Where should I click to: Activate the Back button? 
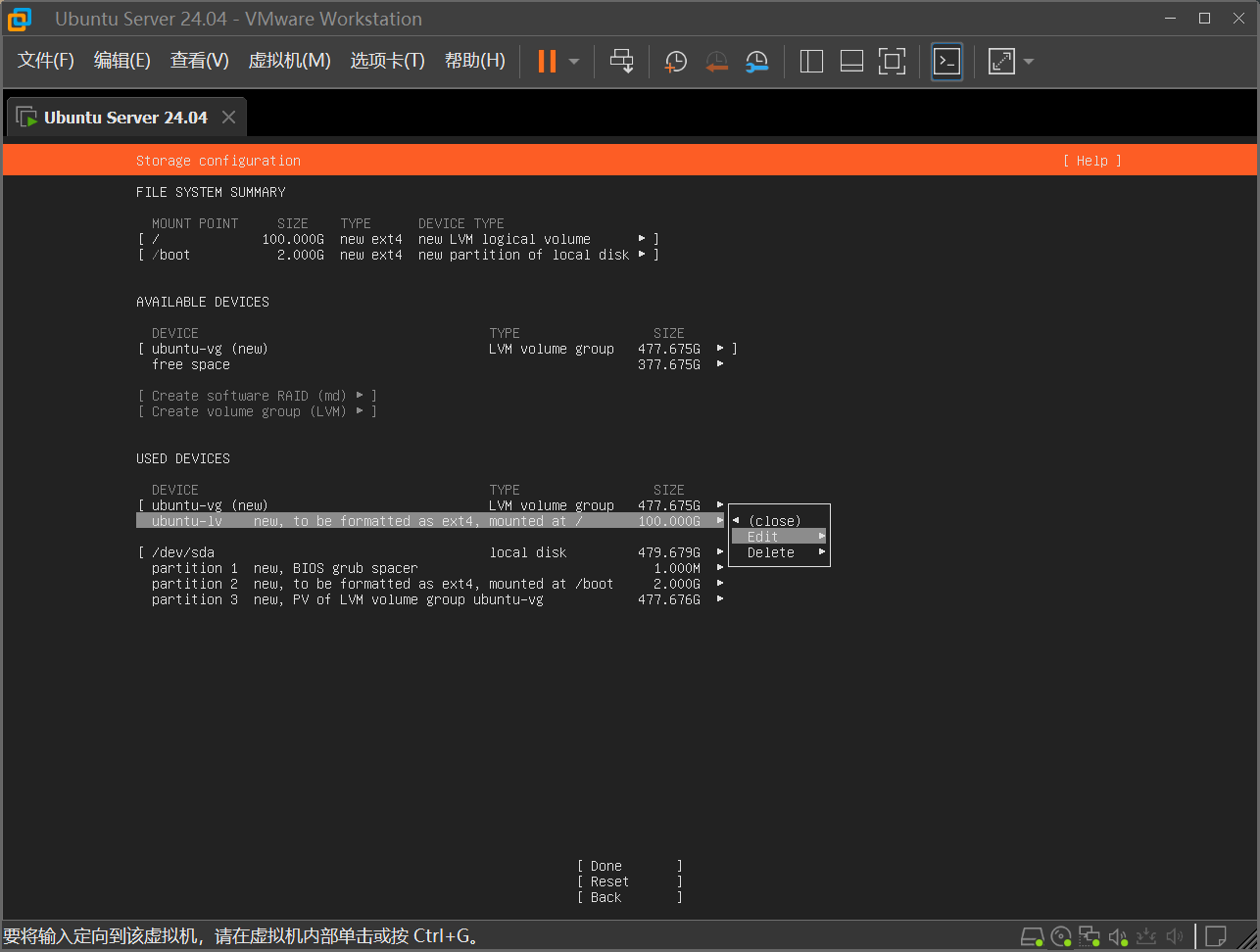(x=629, y=897)
